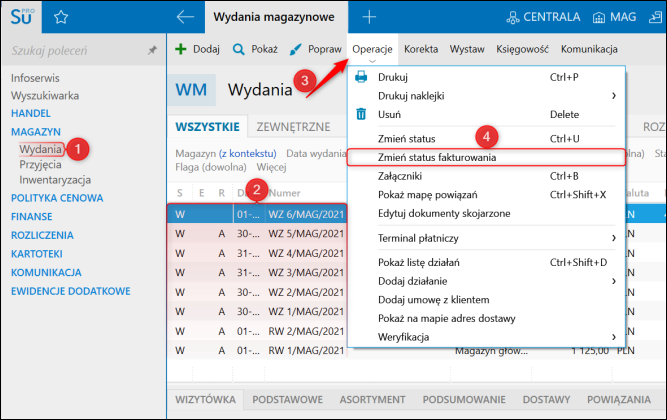Click the trash icon next to Usuń
This screenshot has width=667, height=420.
(x=361, y=114)
